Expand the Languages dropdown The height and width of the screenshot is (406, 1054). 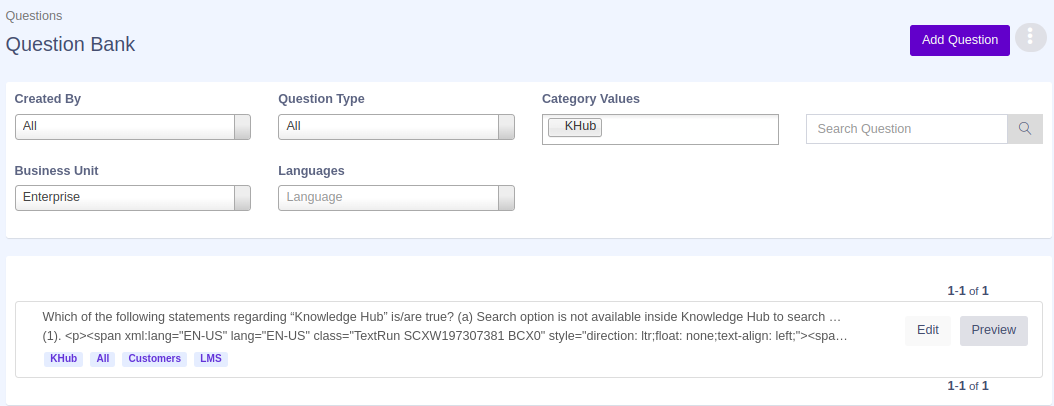point(396,198)
